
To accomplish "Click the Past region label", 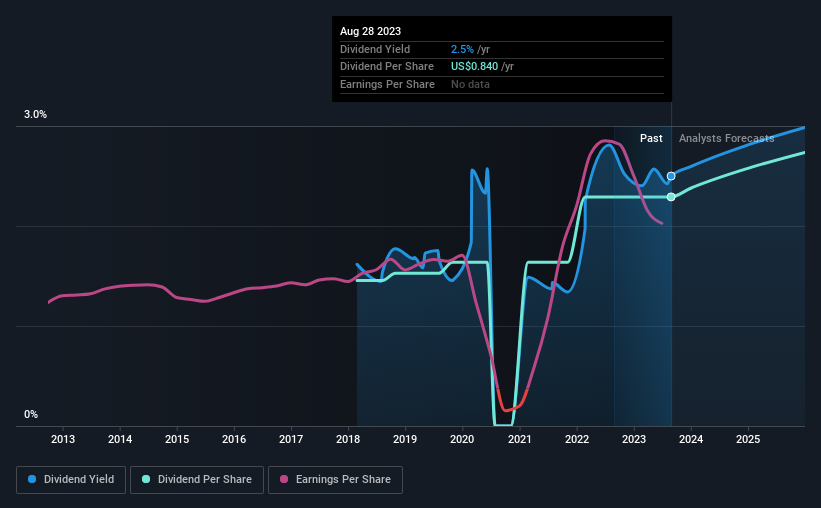I will point(651,138).
